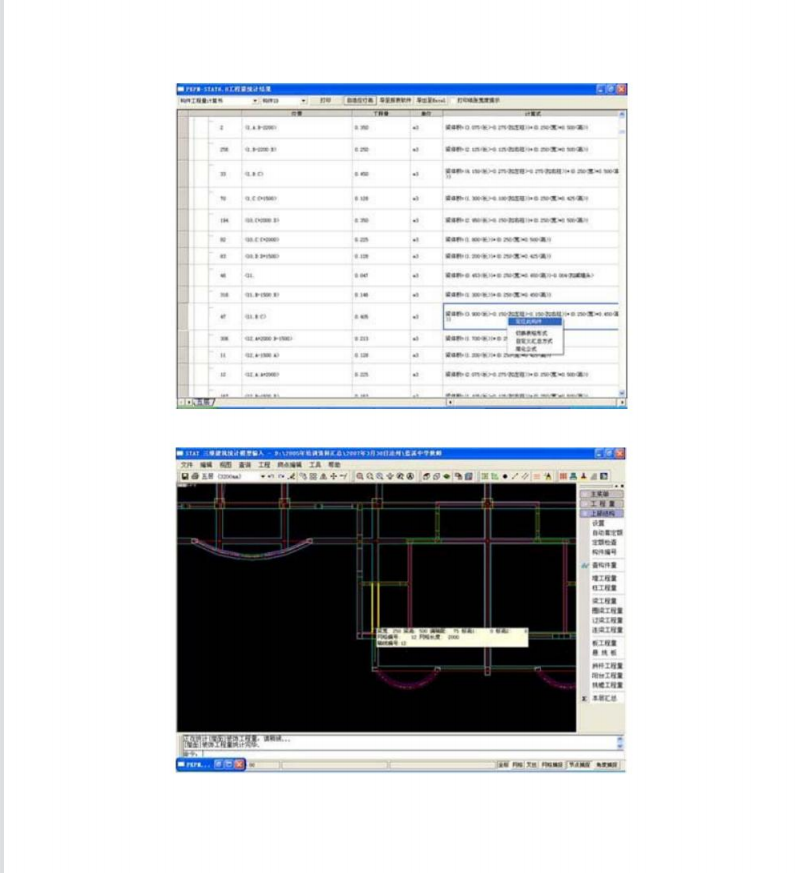Click the 计算式 column header
This screenshot has height=873, width=797.
[531, 114]
